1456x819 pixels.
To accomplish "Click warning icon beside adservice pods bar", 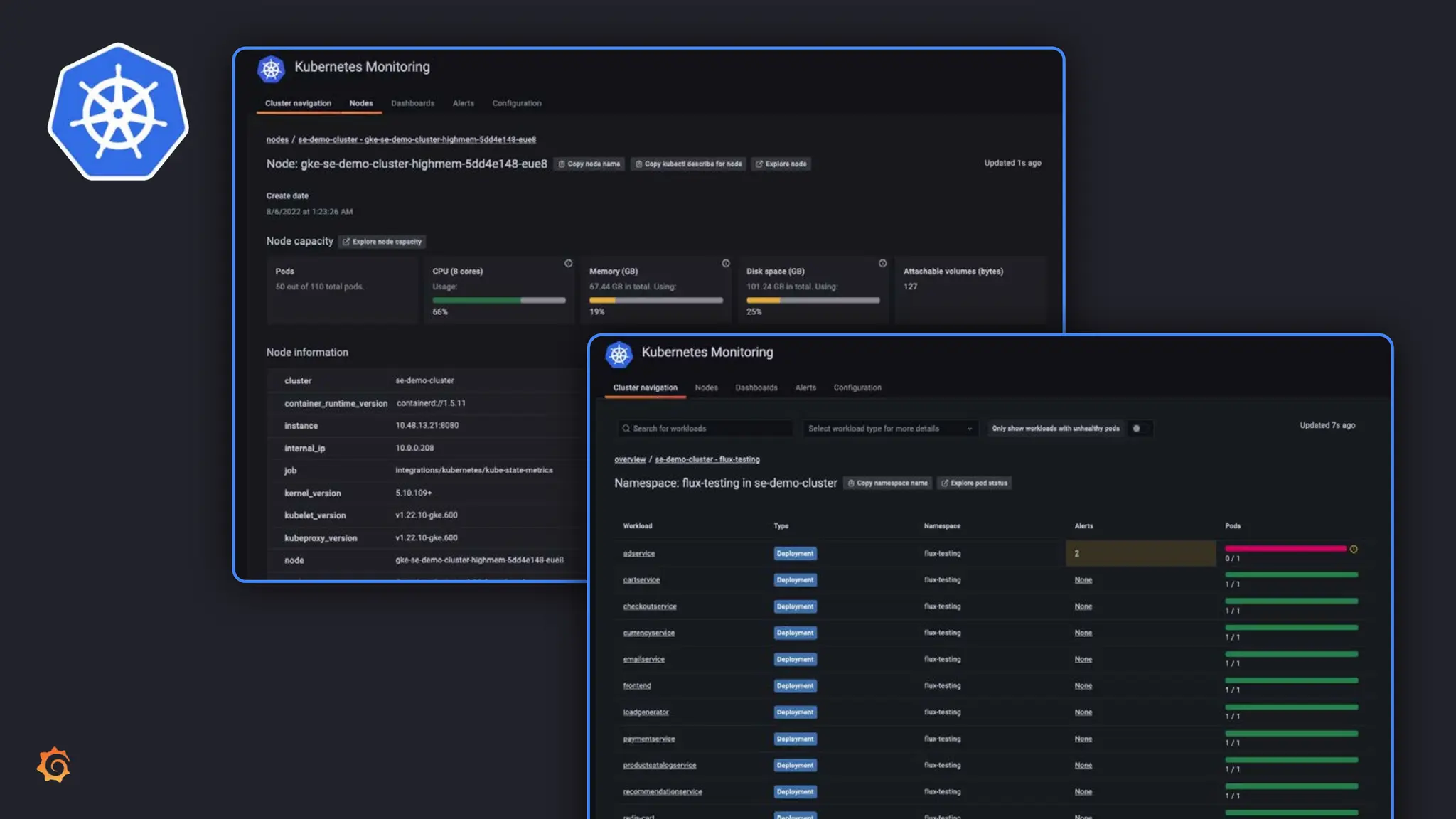I will (1354, 549).
